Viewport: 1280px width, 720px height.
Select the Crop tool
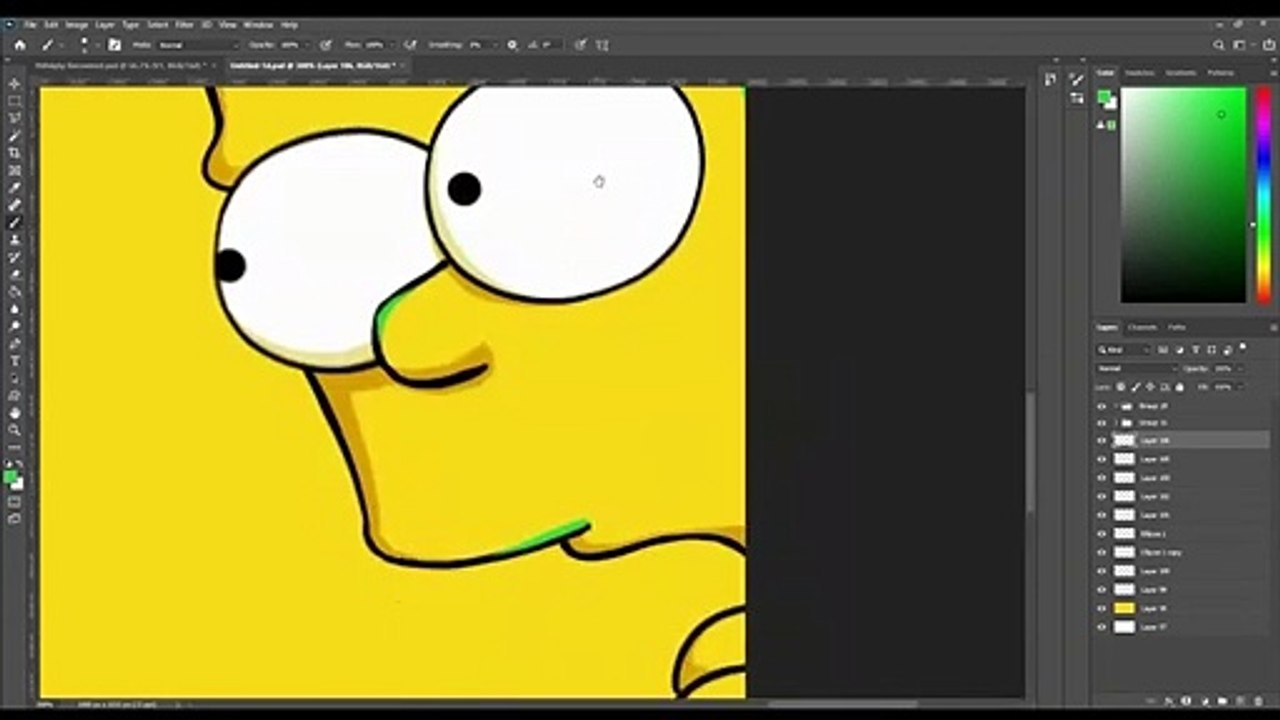pyautogui.click(x=15, y=153)
